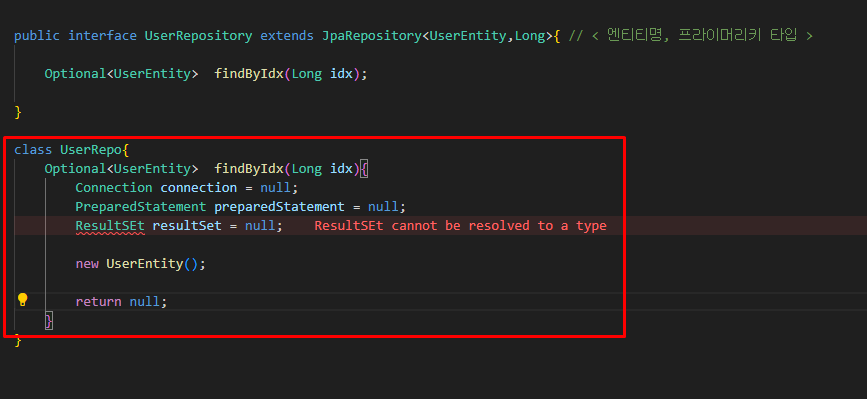This screenshot has height=399, width=867.
Task: Click Optional in the UserRepo class method
Action: [x=75, y=169]
